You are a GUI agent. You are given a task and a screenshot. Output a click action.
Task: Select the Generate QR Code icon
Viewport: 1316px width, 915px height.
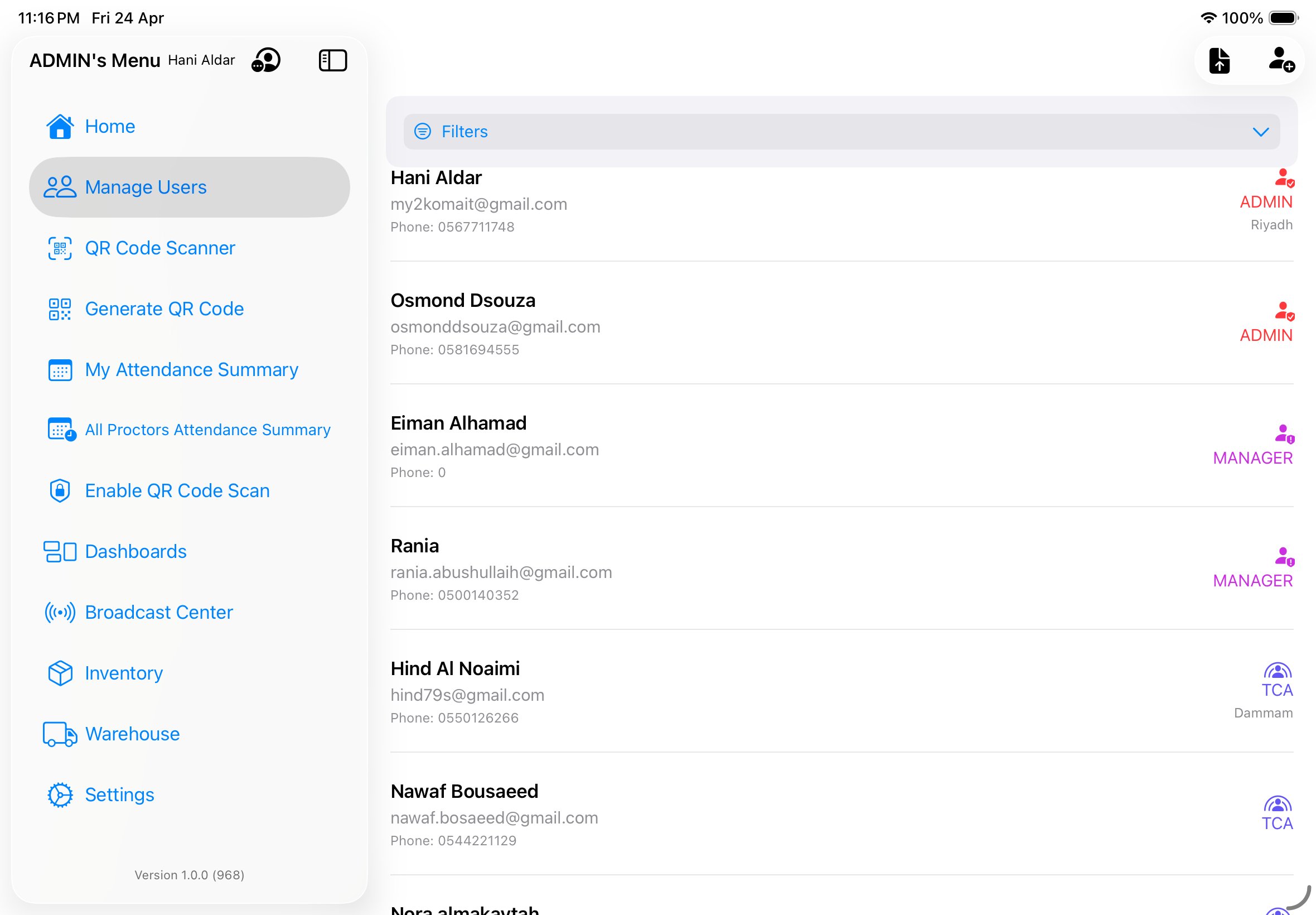tap(60, 309)
